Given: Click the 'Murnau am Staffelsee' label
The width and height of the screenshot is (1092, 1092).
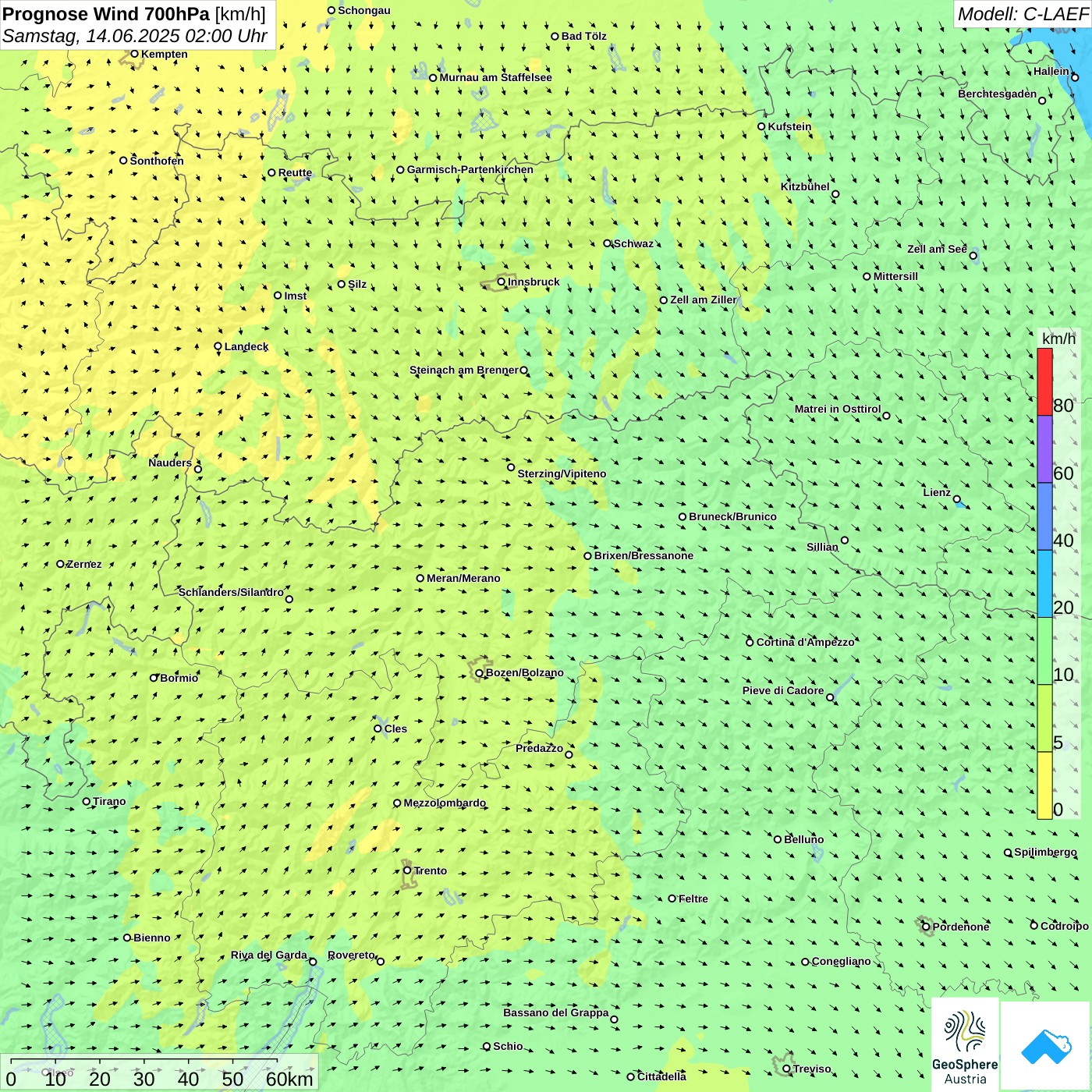Looking at the screenshot, I should 496,77.
